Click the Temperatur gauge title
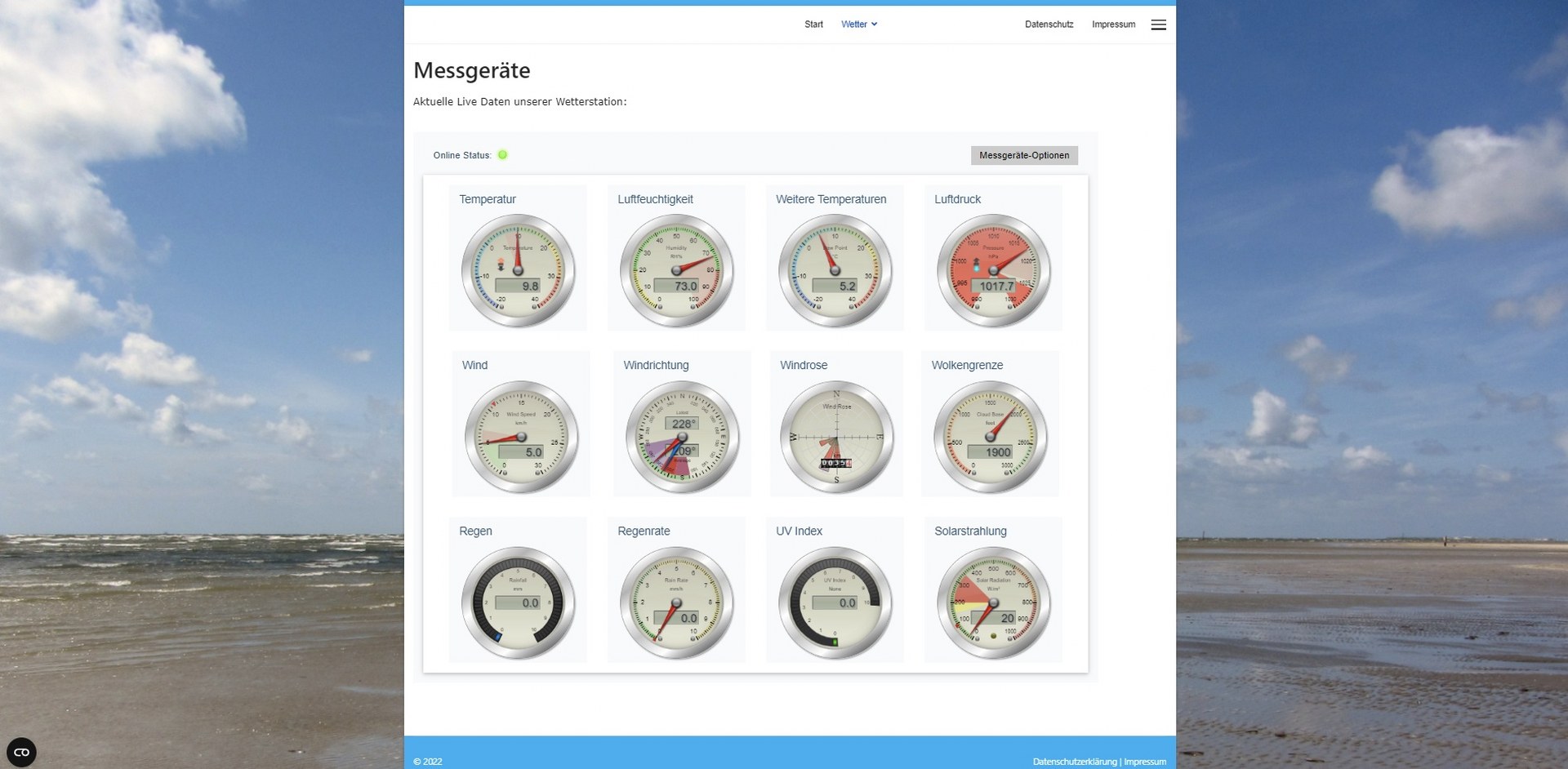 click(x=488, y=199)
